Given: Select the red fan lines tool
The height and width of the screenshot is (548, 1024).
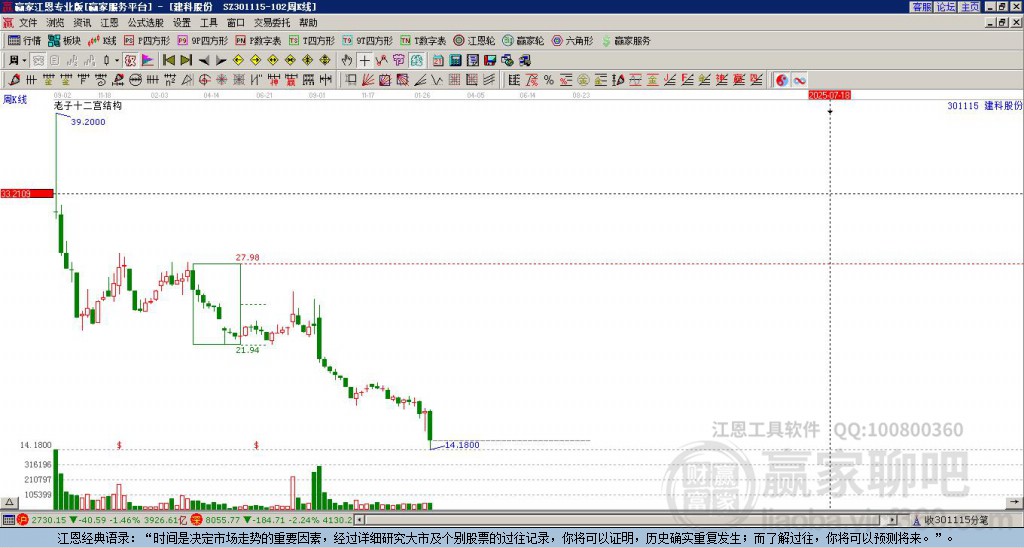Looking at the screenshot, I should pos(368,80).
